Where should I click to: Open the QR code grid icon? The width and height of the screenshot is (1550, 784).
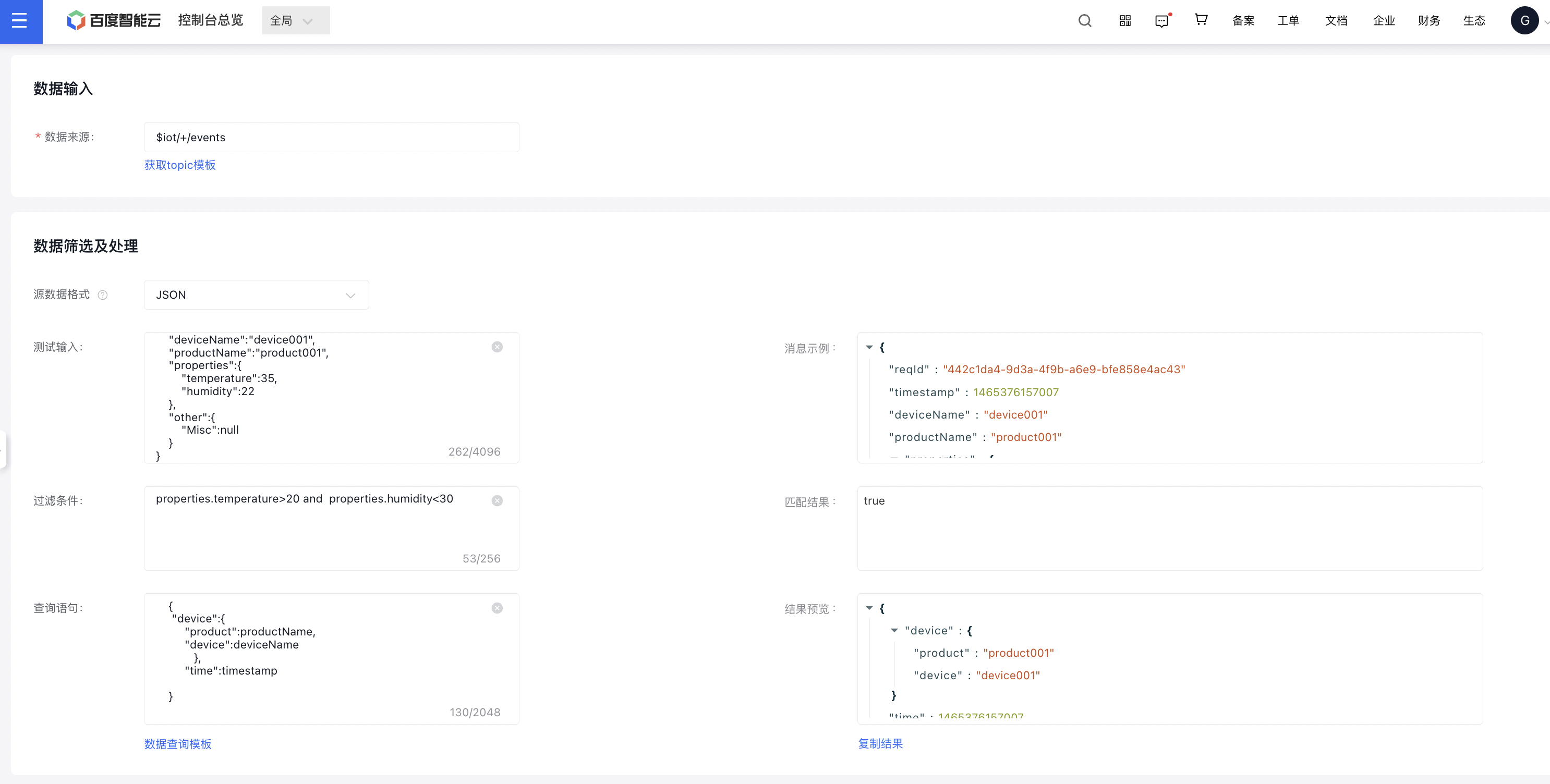pyautogui.click(x=1125, y=21)
